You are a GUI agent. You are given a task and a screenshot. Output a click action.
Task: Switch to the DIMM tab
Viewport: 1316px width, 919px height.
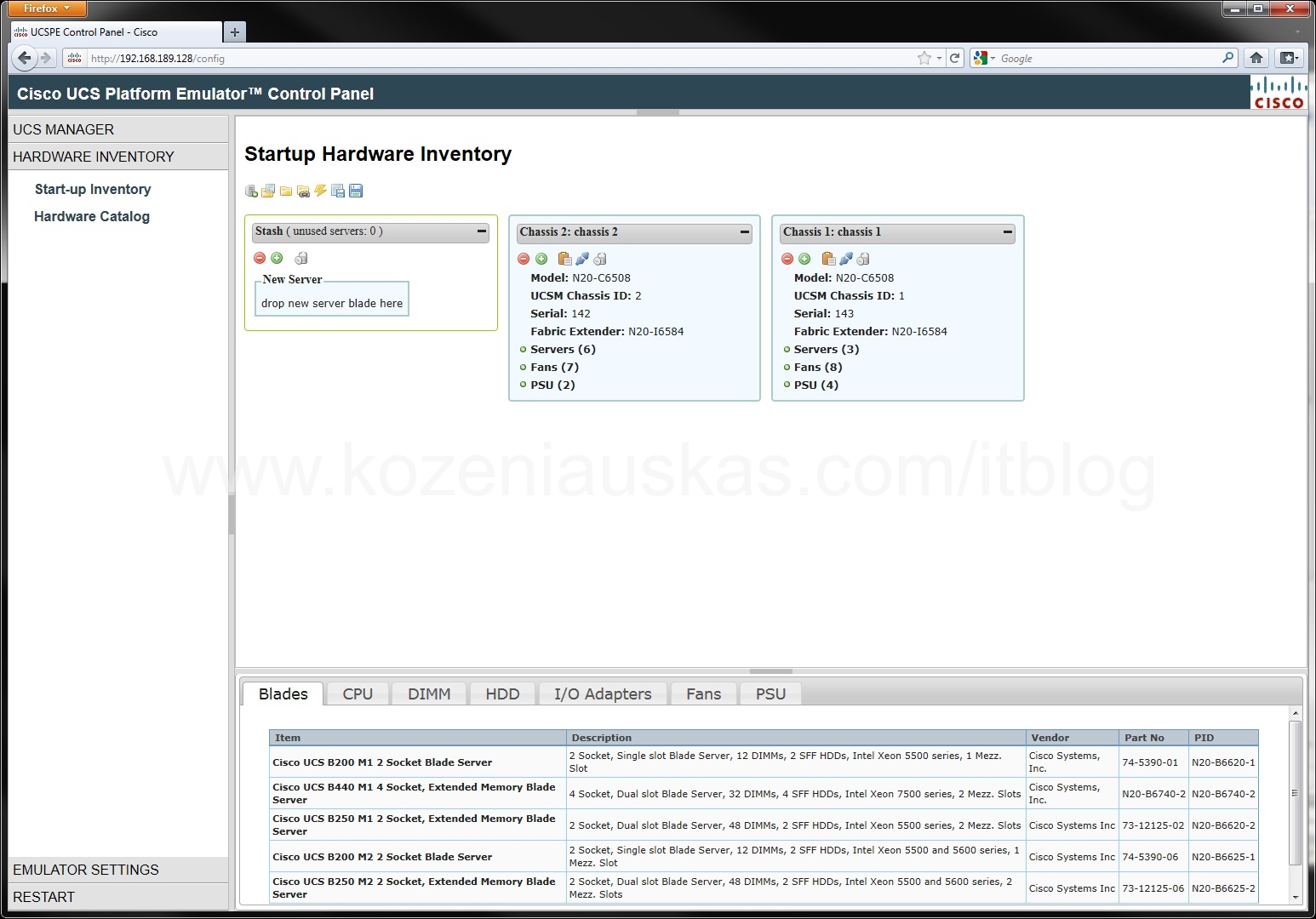(x=429, y=694)
